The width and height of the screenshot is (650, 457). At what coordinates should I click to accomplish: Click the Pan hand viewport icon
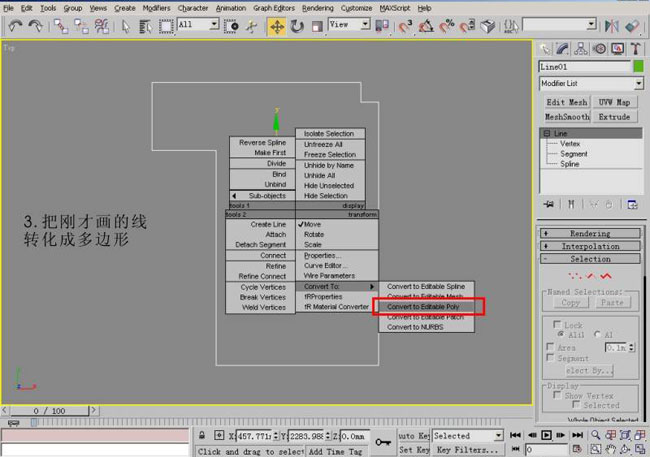pyautogui.click(x=611, y=449)
